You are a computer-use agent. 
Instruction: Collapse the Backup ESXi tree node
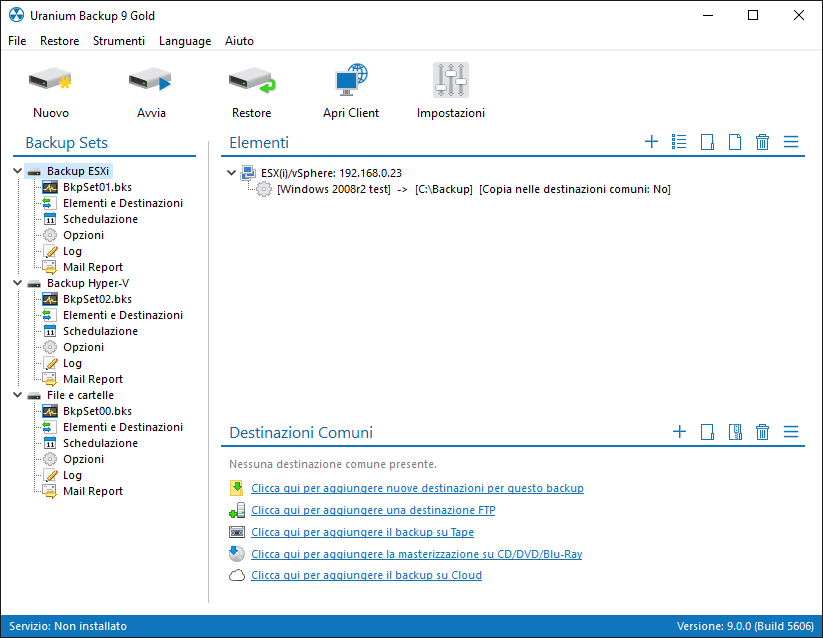(18, 171)
